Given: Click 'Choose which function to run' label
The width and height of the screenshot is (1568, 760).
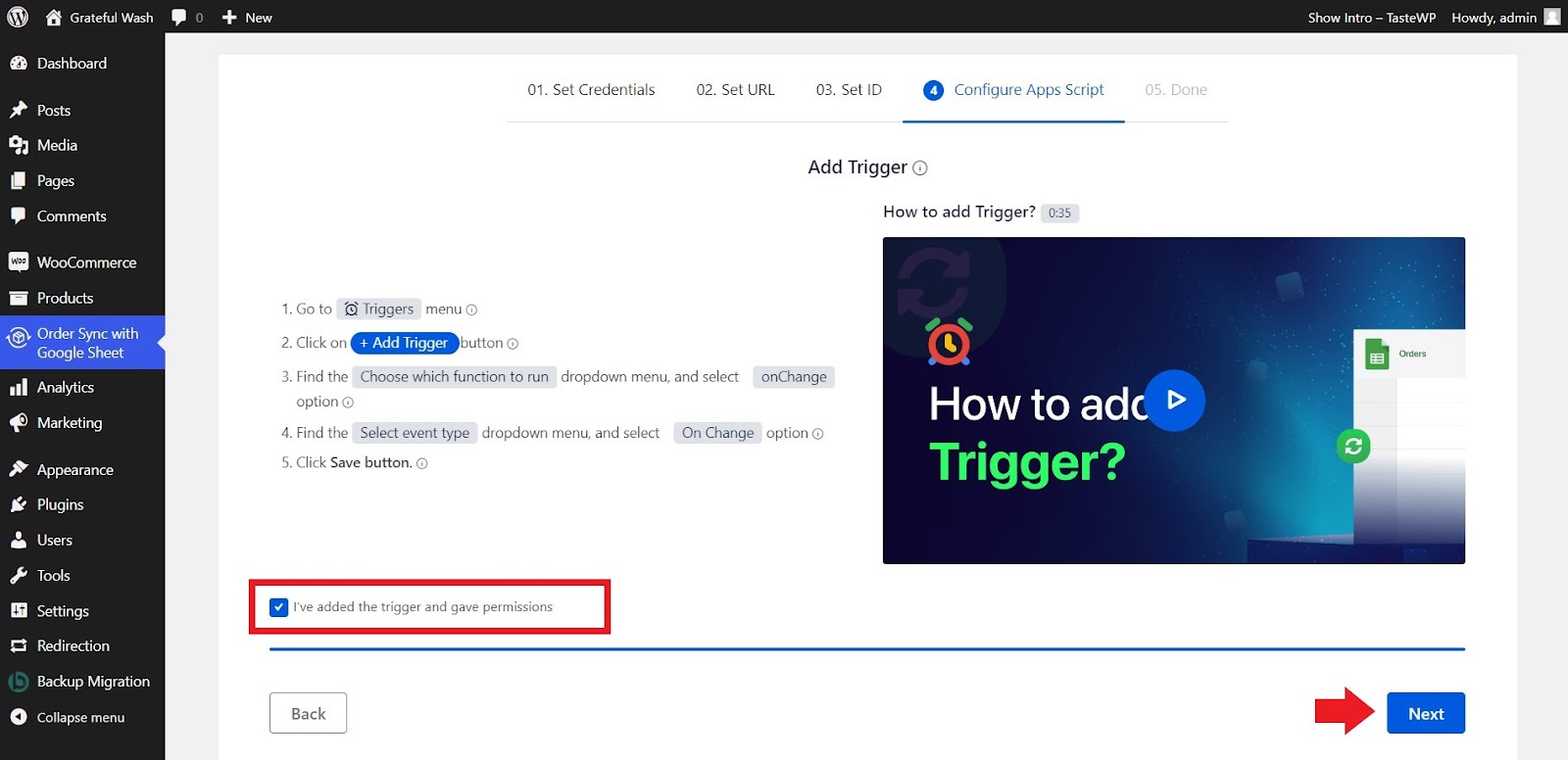Looking at the screenshot, I should tap(455, 376).
